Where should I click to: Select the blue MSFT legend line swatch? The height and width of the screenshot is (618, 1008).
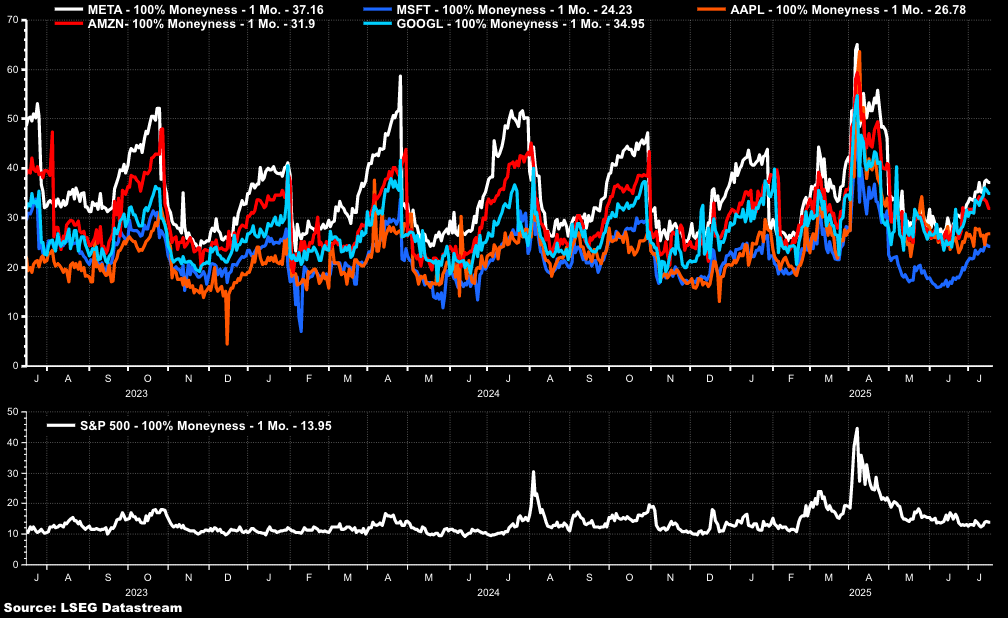[378, 10]
